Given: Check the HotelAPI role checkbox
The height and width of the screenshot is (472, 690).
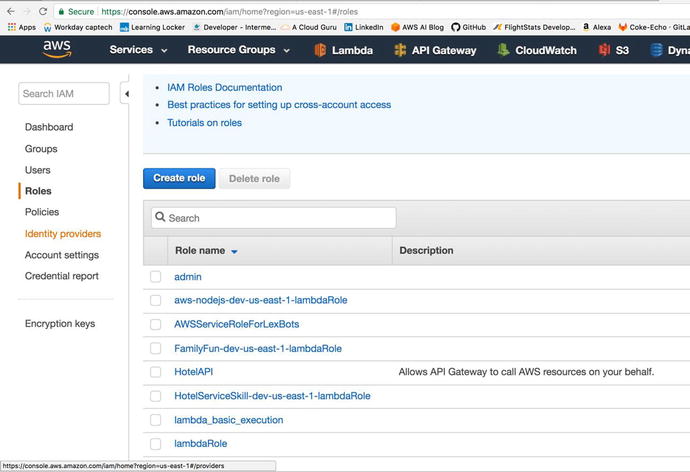Looking at the screenshot, I should (155, 372).
